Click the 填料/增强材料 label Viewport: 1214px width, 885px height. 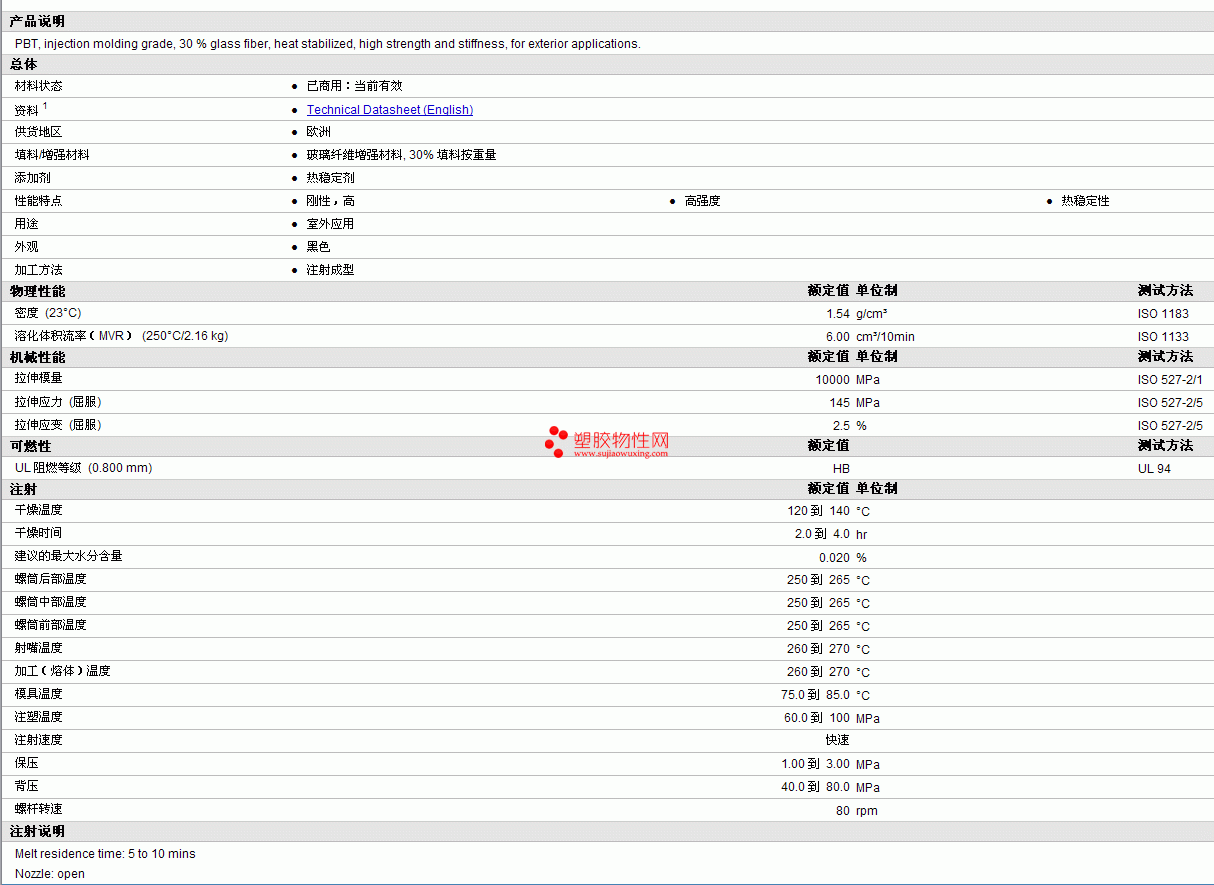click(x=52, y=156)
